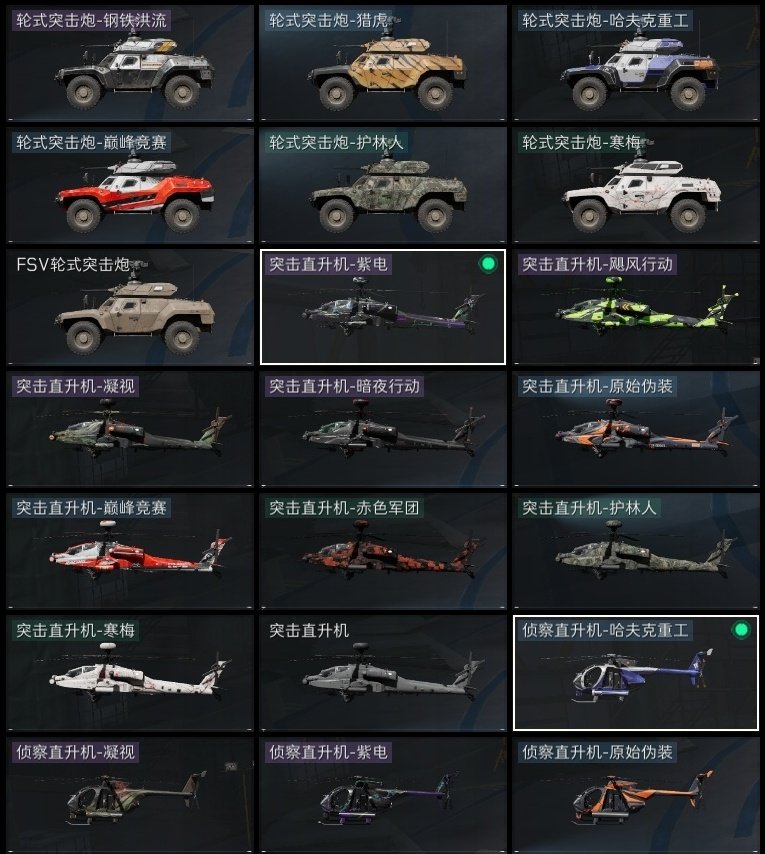This screenshot has height=854, width=765.
Task: Pick the red 轮式突击炮-巅峰竞赛 skin
Action: click(x=130, y=185)
